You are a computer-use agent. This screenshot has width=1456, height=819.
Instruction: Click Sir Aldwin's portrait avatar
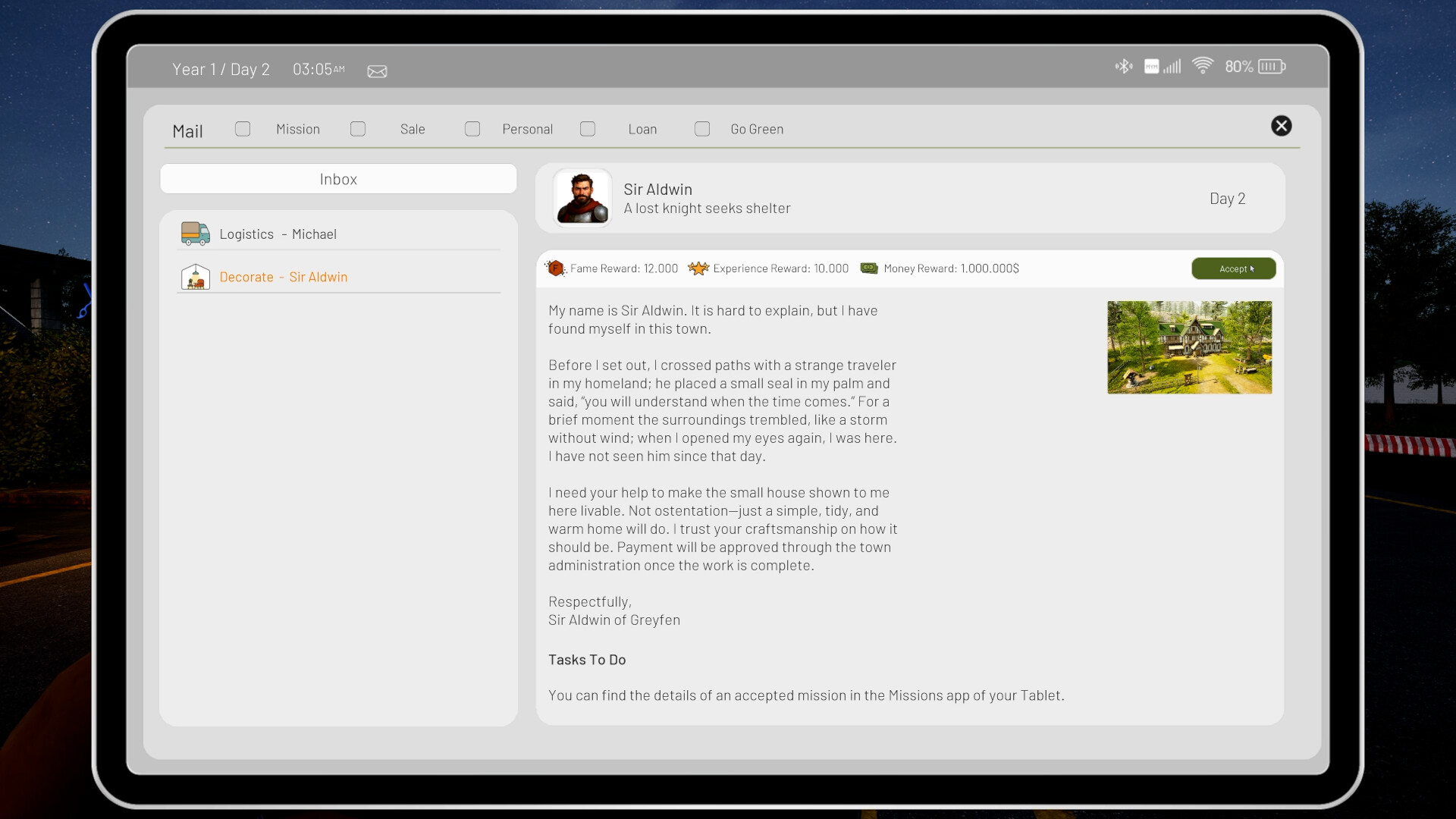pyautogui.click(x=582, y=198)
